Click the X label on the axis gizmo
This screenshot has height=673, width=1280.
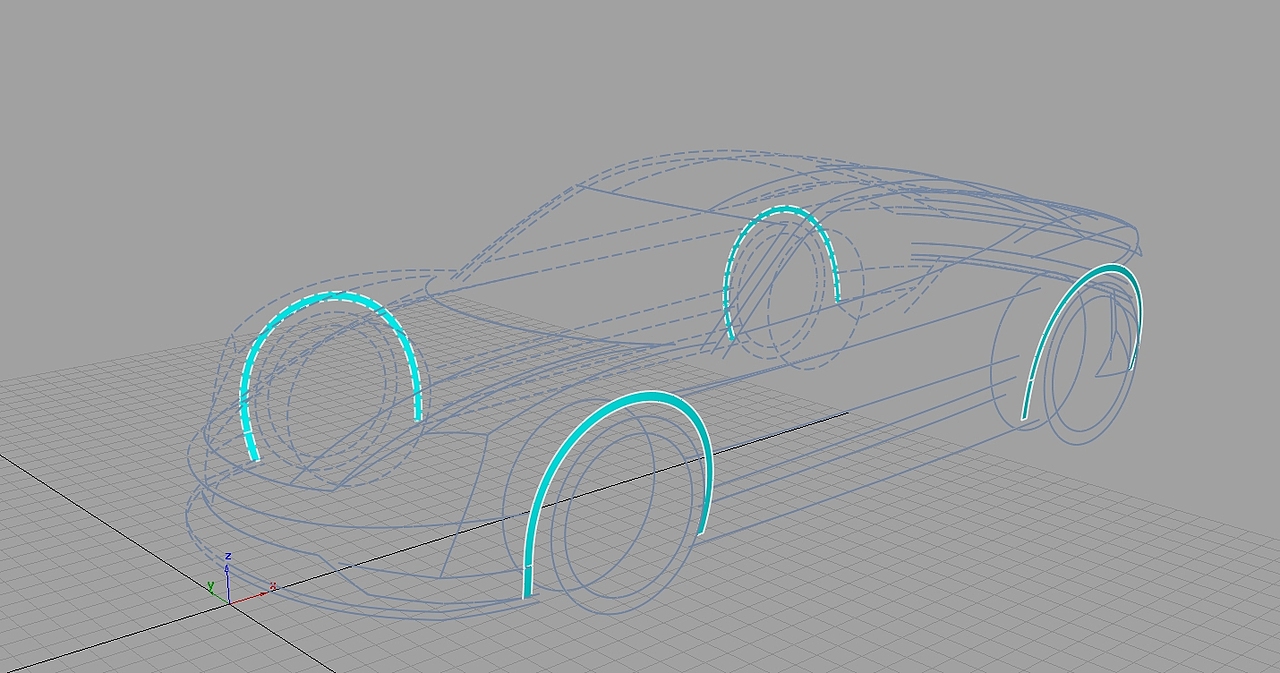[x=274, y=585]
